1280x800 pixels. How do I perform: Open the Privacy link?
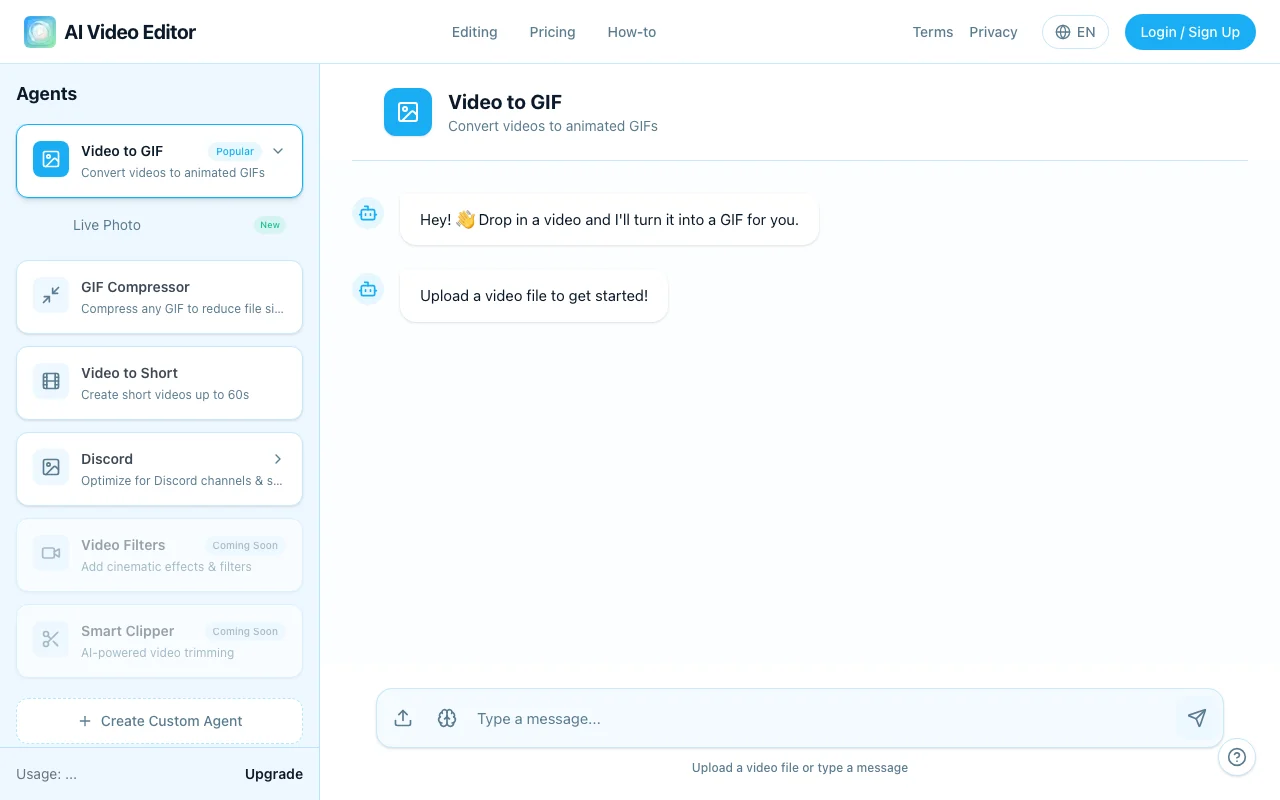point(993,32)
